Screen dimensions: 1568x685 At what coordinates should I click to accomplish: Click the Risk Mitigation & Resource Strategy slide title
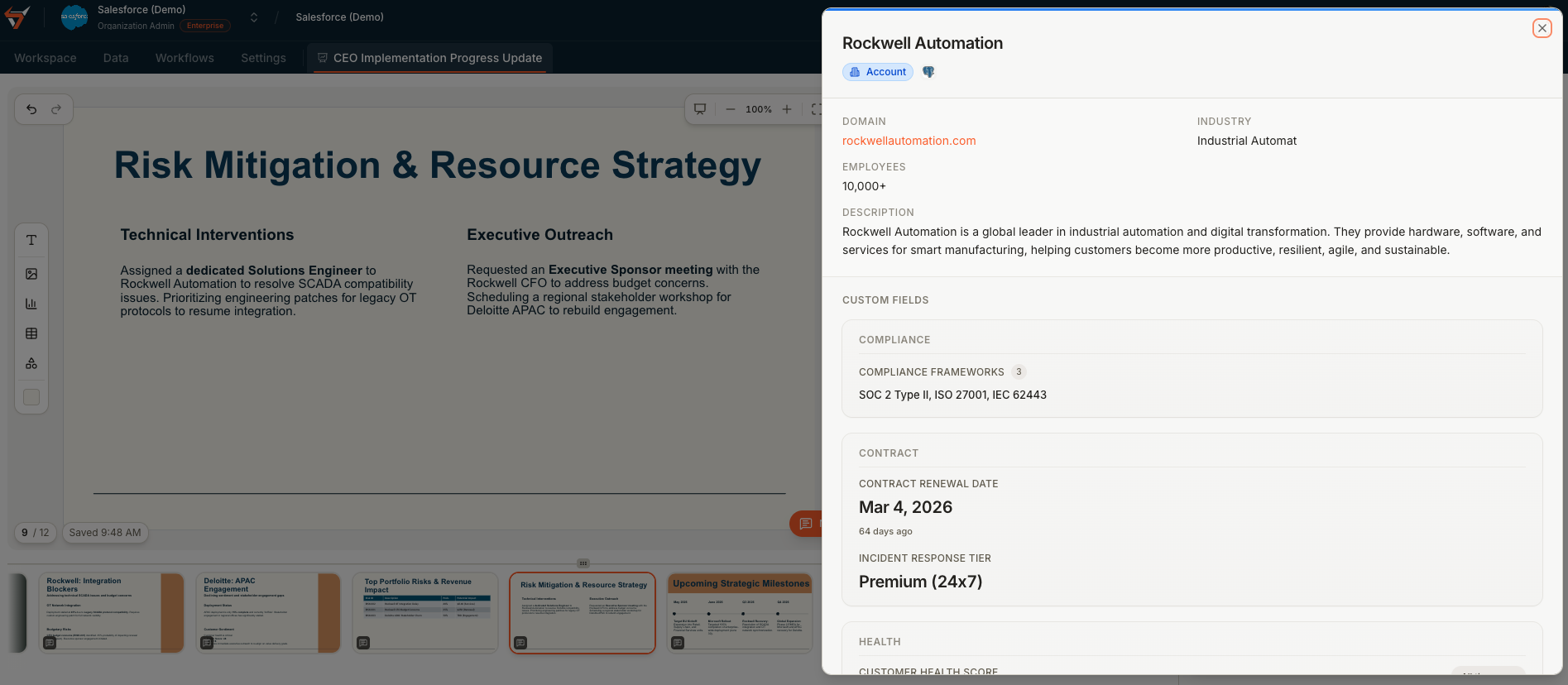(437, 165)
